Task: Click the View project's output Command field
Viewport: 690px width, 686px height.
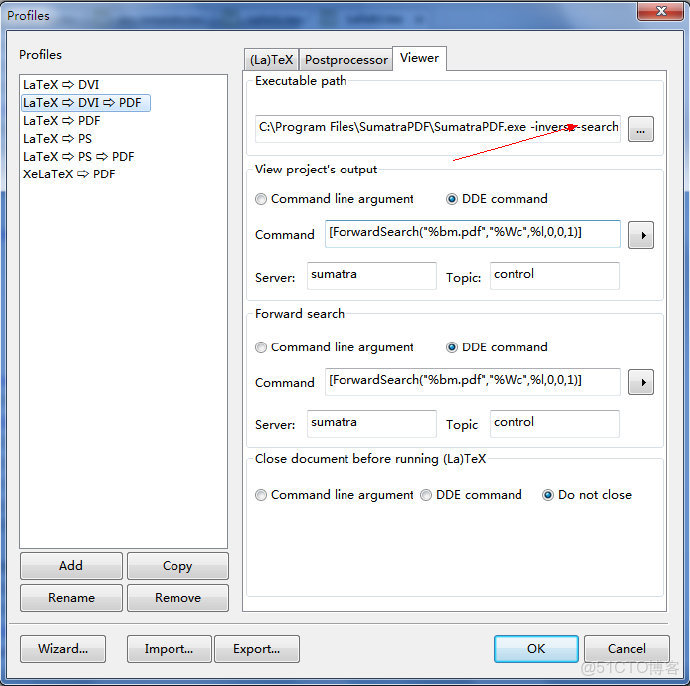Action: 473,234
